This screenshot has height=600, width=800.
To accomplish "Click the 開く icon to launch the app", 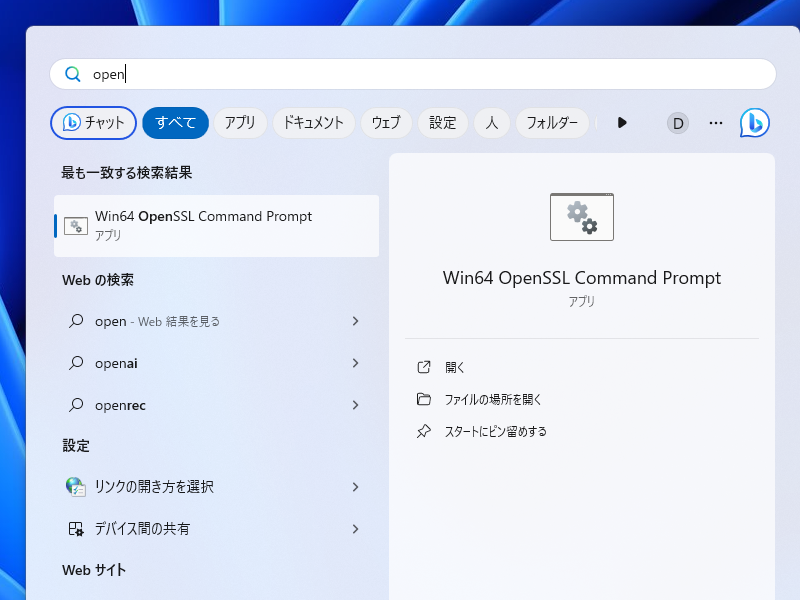I will [425, 367].
